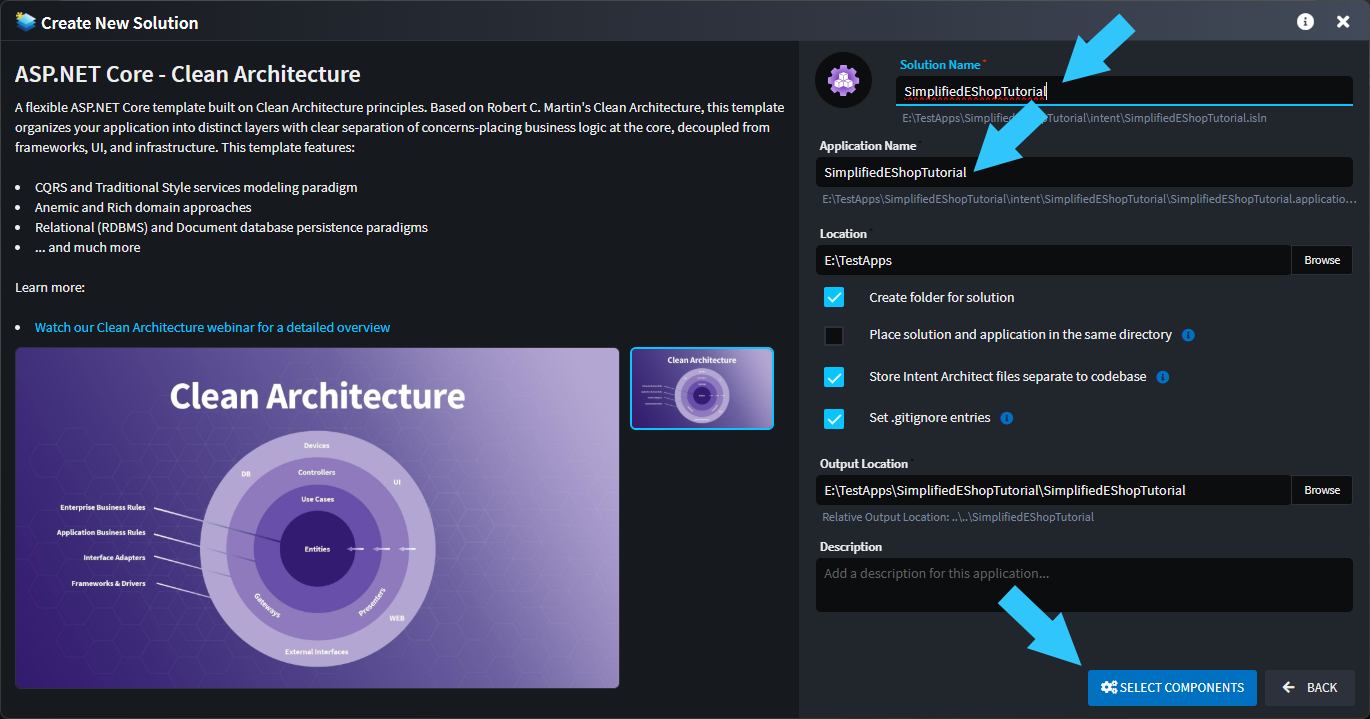The image size is (1370, 719).
Task: Click the purple solution icon avatar
Action: point(844,80)
